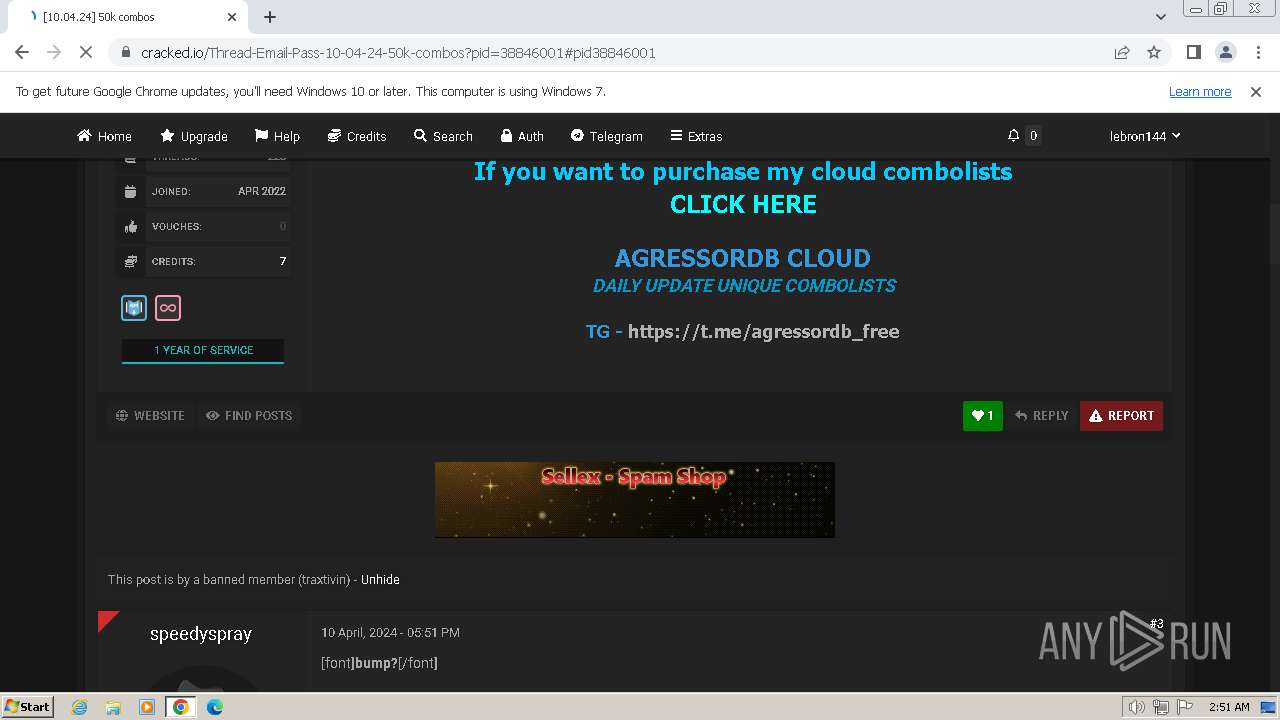This screenshot has height=720, width=1280.
Task: Close the 50k combos tab
Action: pos(232,17)
